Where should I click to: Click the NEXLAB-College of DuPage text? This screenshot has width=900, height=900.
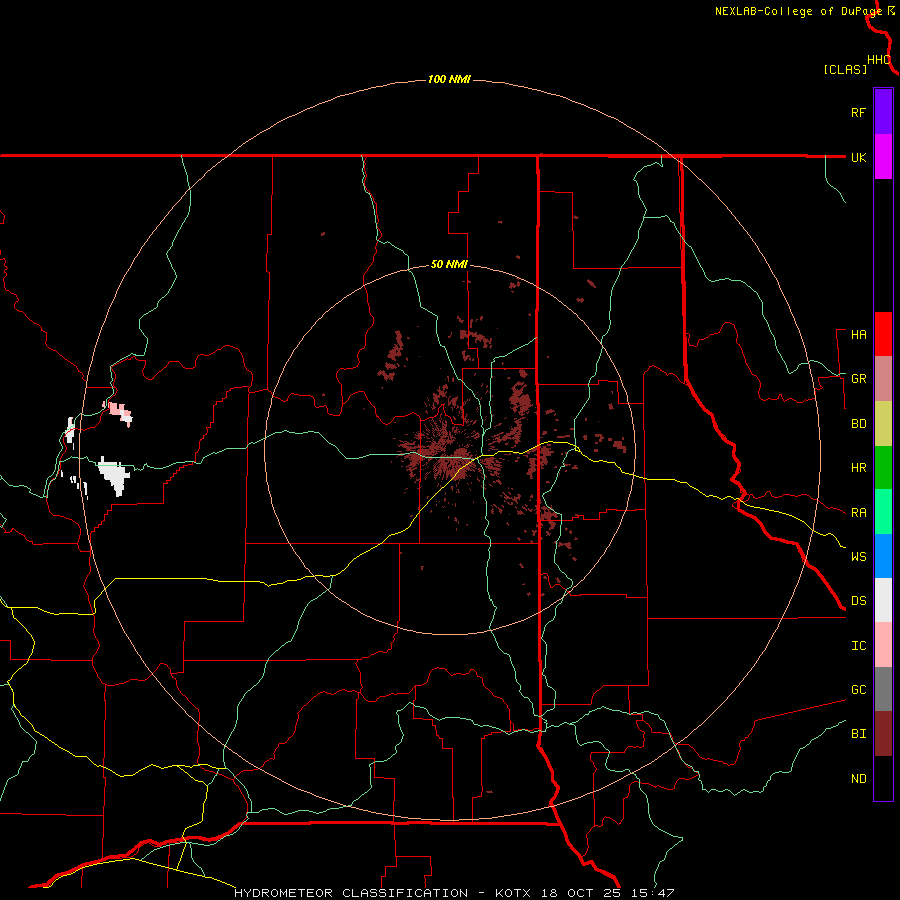[798, 11]
